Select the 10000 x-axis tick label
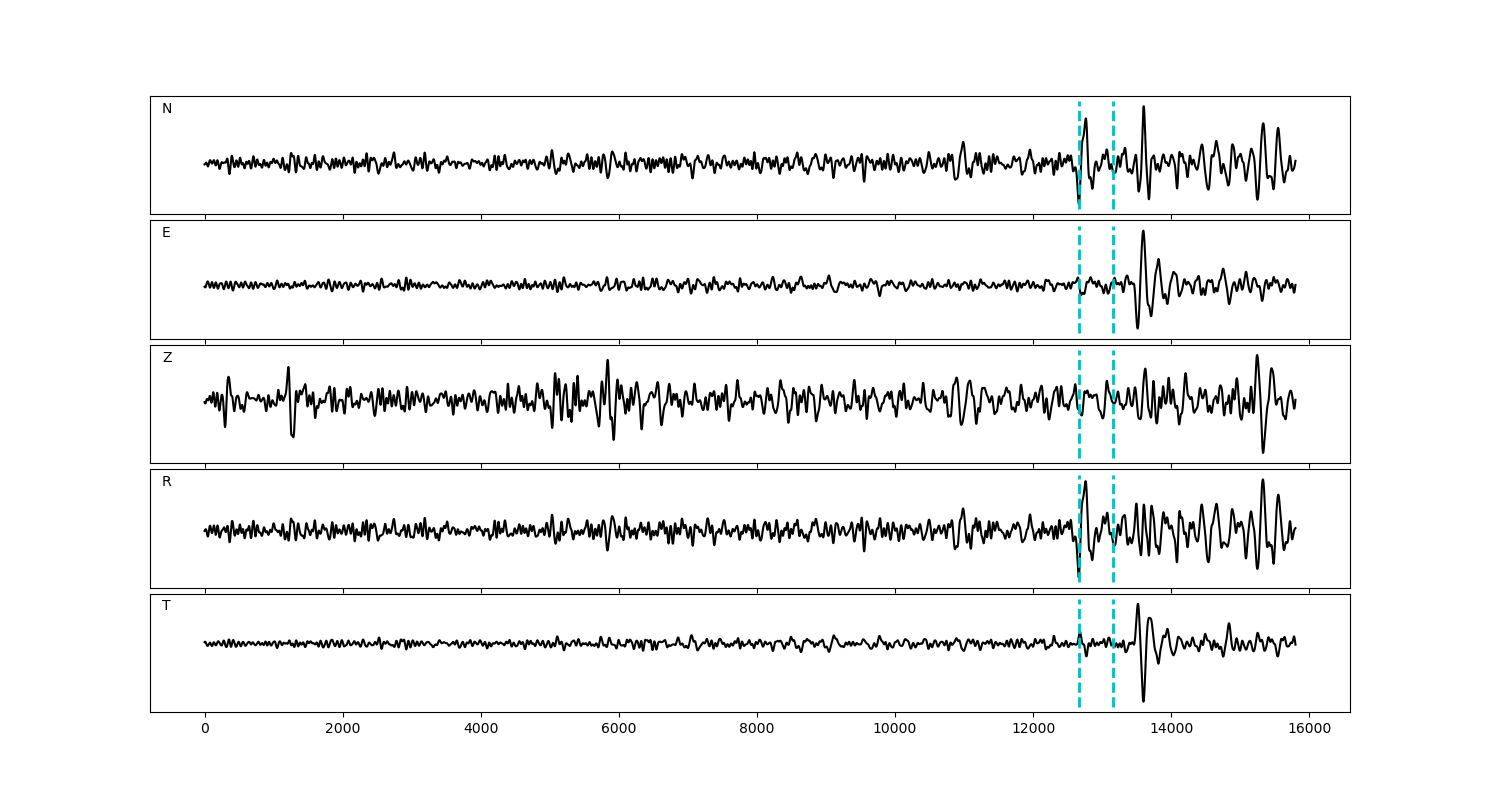Screen dimensions: 1500x800 pyautogui.click(x=894, y=730)
